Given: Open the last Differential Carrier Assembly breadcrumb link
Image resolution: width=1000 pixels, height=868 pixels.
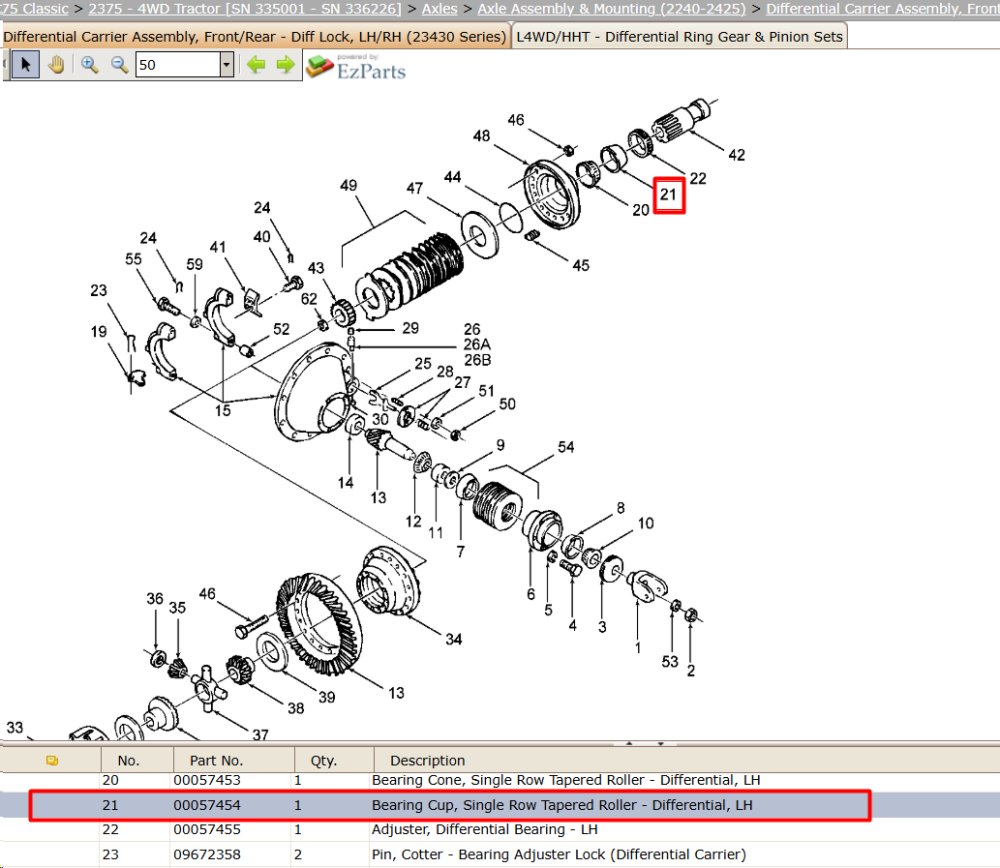Looking at the screenshot, I should click(x=883, y=9).
